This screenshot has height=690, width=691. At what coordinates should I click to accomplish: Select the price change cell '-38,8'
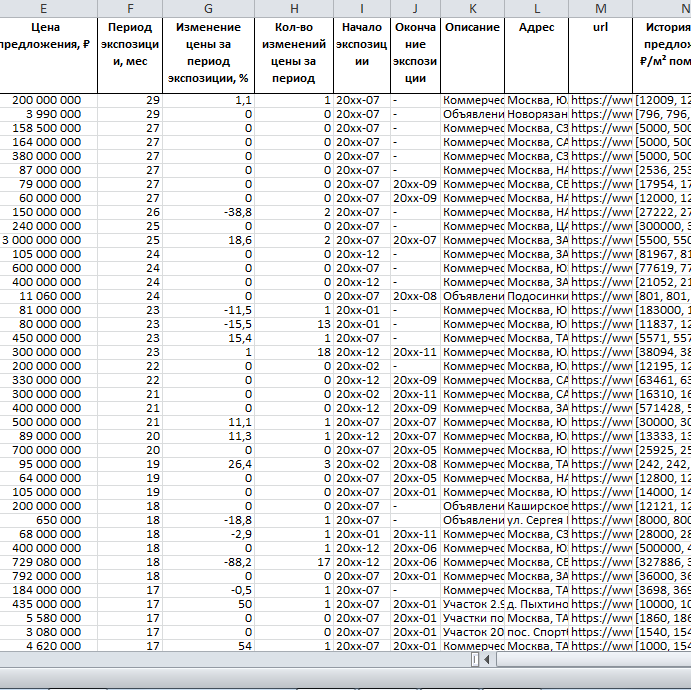pyautogui.click(x=208, y=212)
